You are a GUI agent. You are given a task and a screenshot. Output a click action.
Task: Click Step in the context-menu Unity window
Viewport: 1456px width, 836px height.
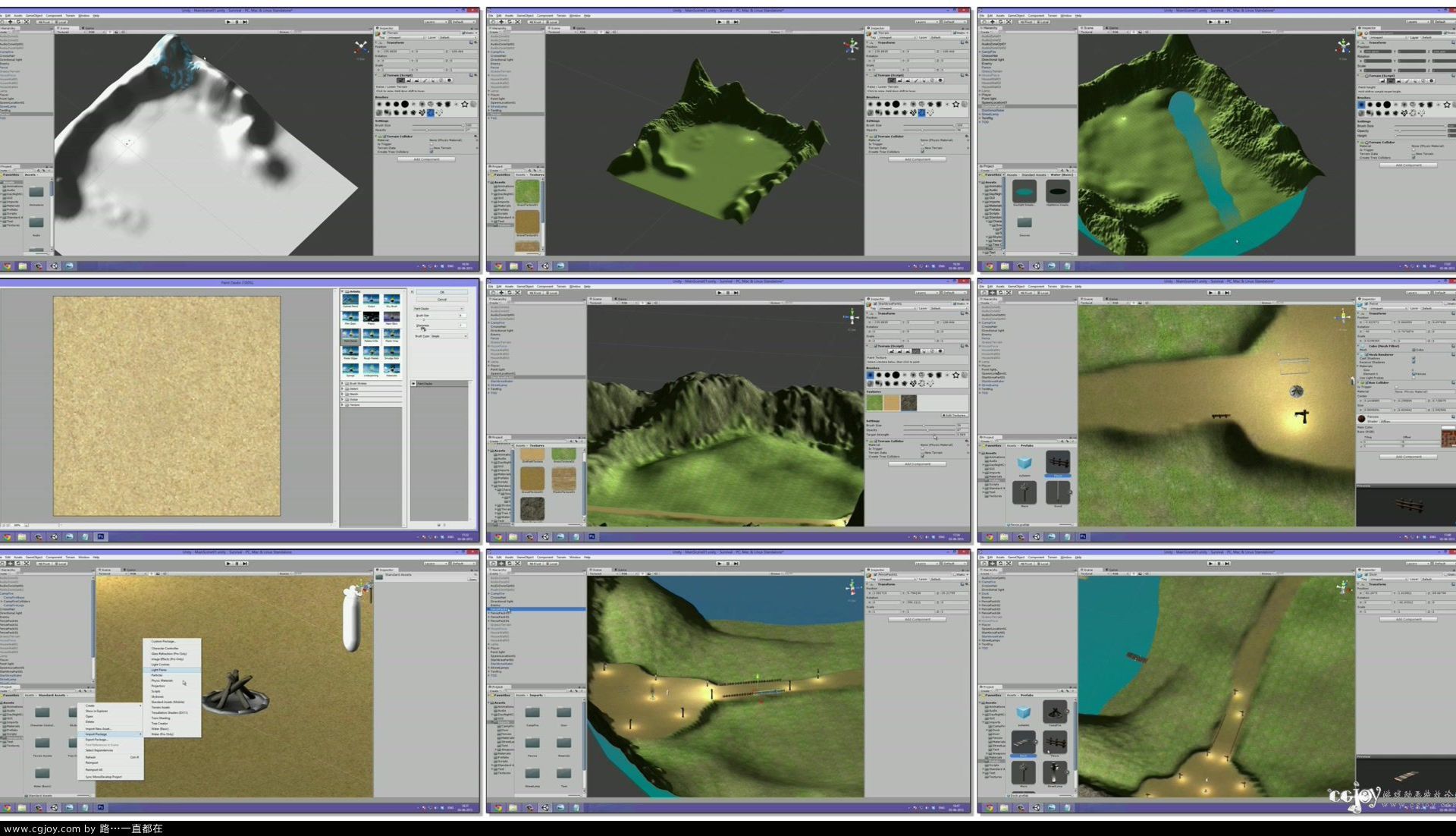click(x=245, y=564)
